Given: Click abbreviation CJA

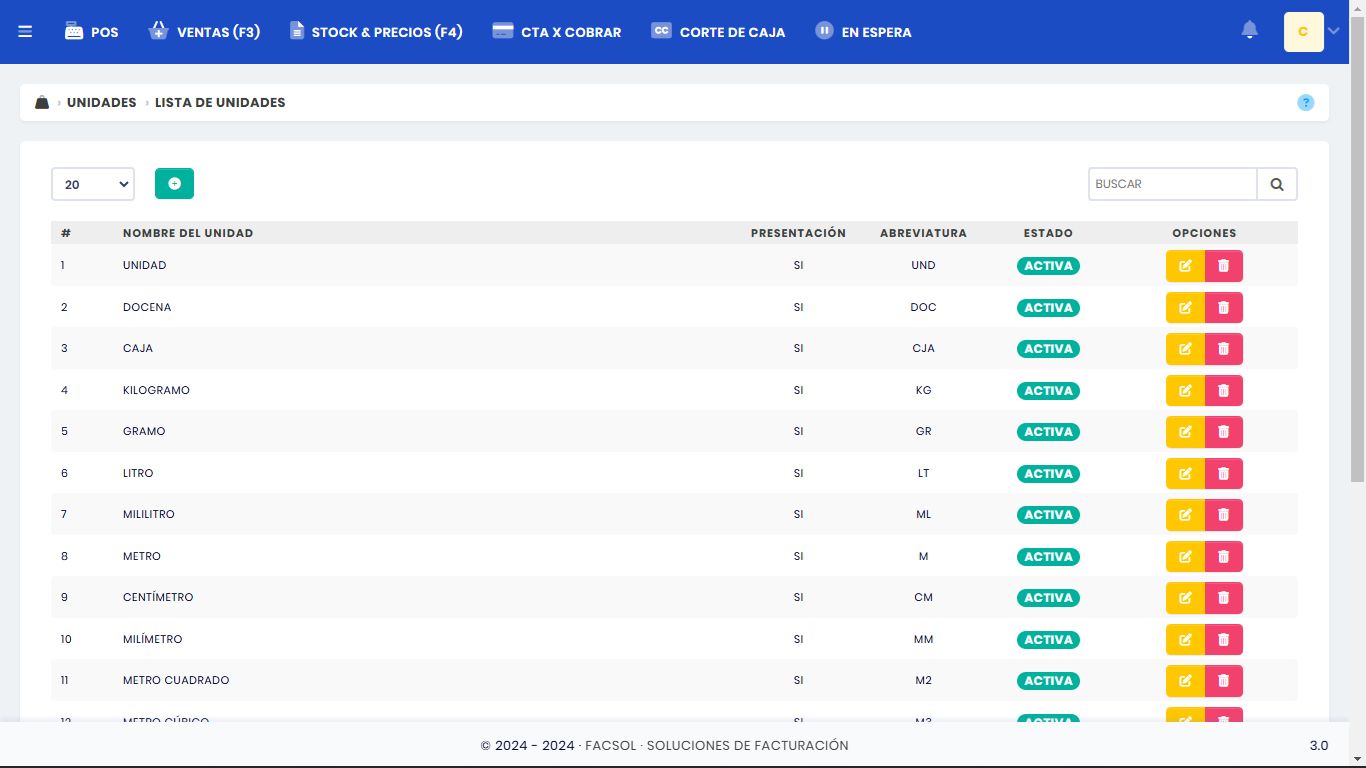Looking at the screenshot, I should coord(923,348).
